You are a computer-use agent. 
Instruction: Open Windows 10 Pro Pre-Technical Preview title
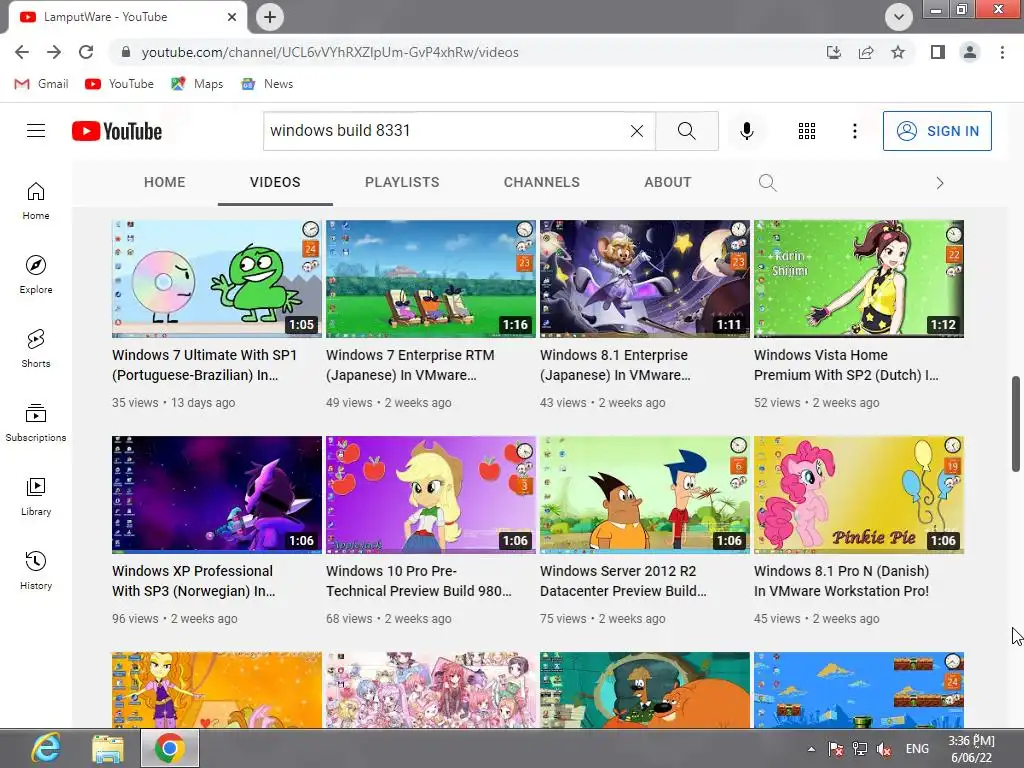419,581
